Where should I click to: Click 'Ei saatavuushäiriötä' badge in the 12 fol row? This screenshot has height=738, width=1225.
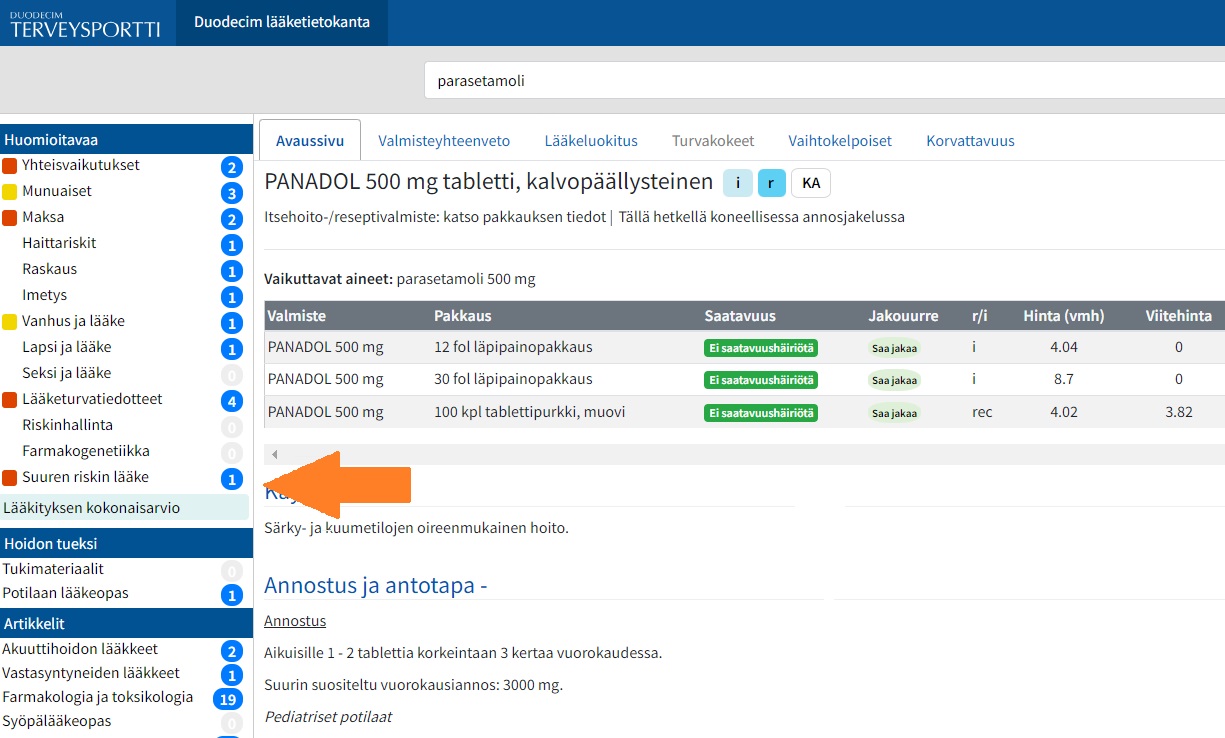click(761, 348)
